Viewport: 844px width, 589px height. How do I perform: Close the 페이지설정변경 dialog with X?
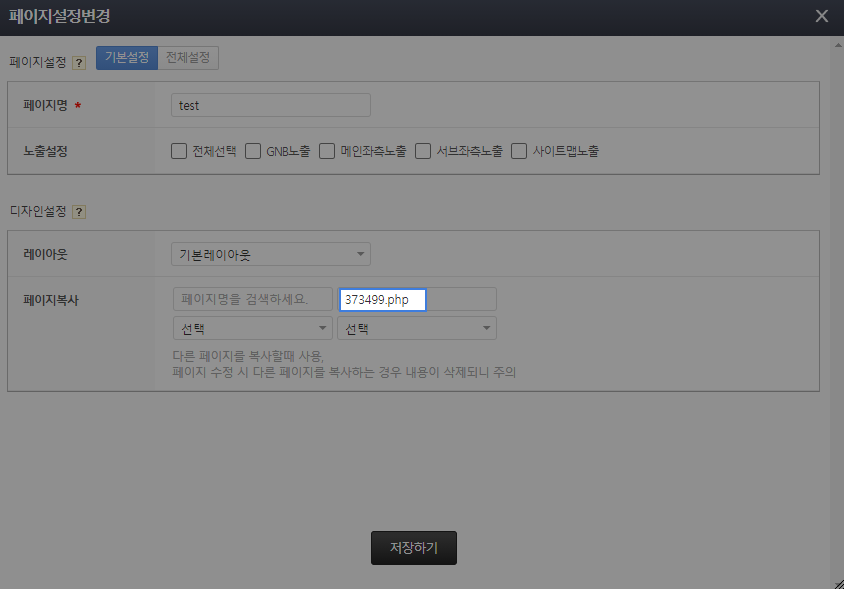pyautogui.click(x=822, y=16)
